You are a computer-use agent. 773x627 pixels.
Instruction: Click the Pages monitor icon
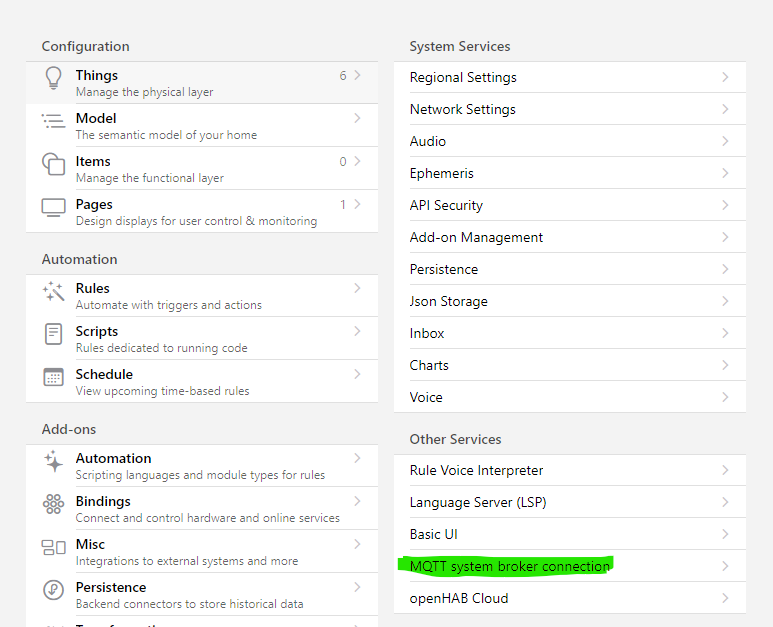(x=53, y=208)
